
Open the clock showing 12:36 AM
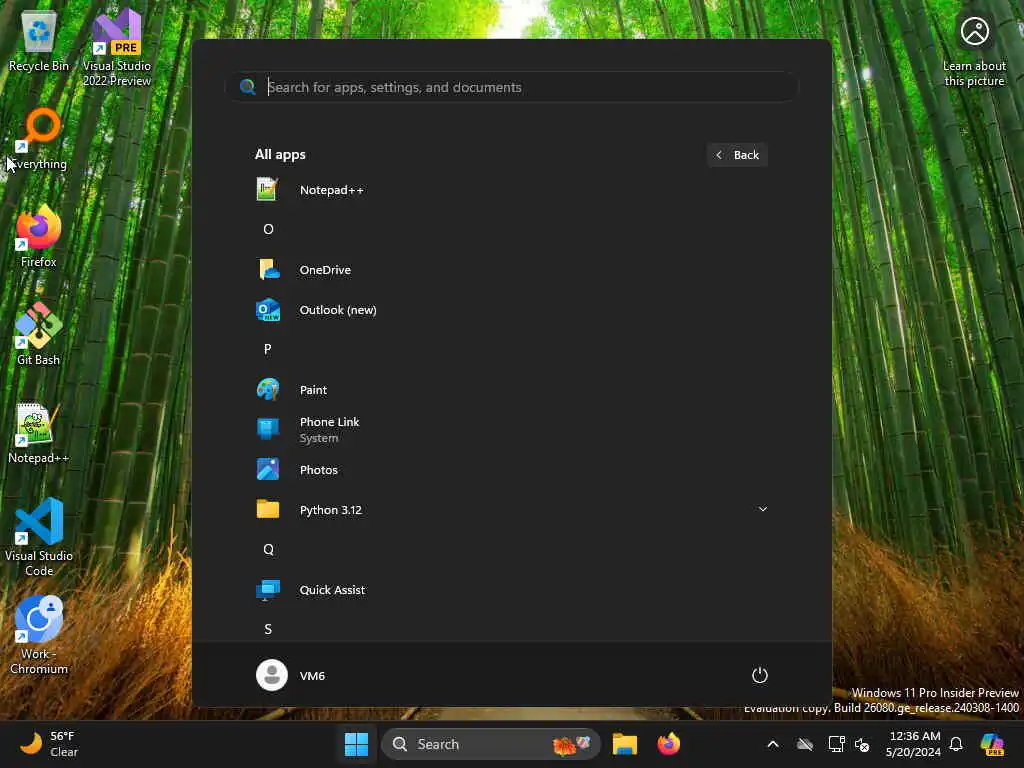point(914,744)
